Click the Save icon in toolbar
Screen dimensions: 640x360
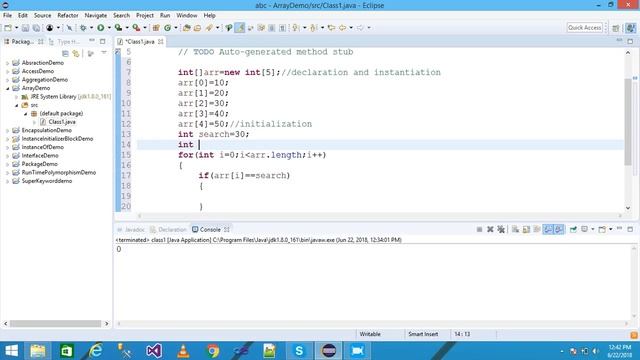[x=25, y=28]
